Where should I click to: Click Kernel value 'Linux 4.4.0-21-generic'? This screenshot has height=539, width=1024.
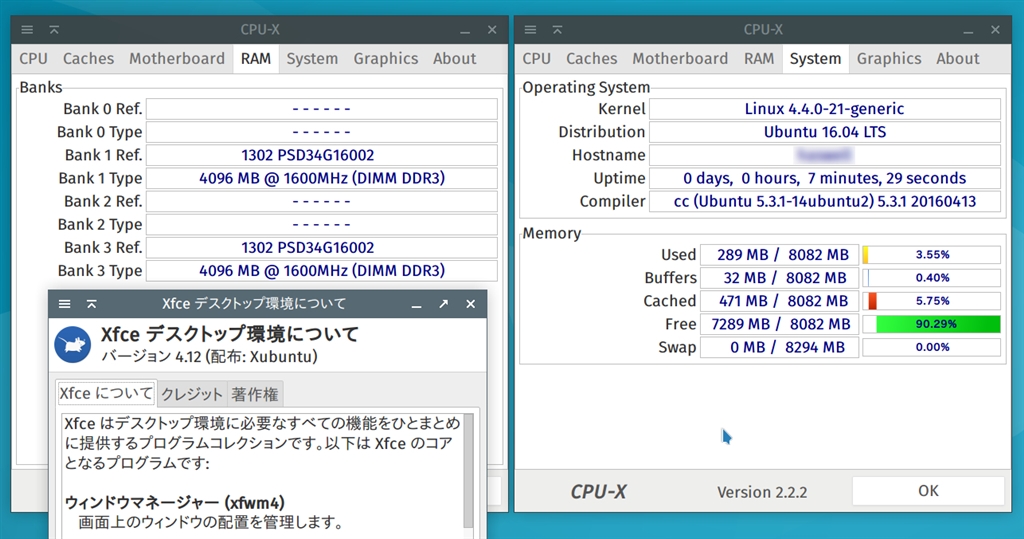click(825, 109)
